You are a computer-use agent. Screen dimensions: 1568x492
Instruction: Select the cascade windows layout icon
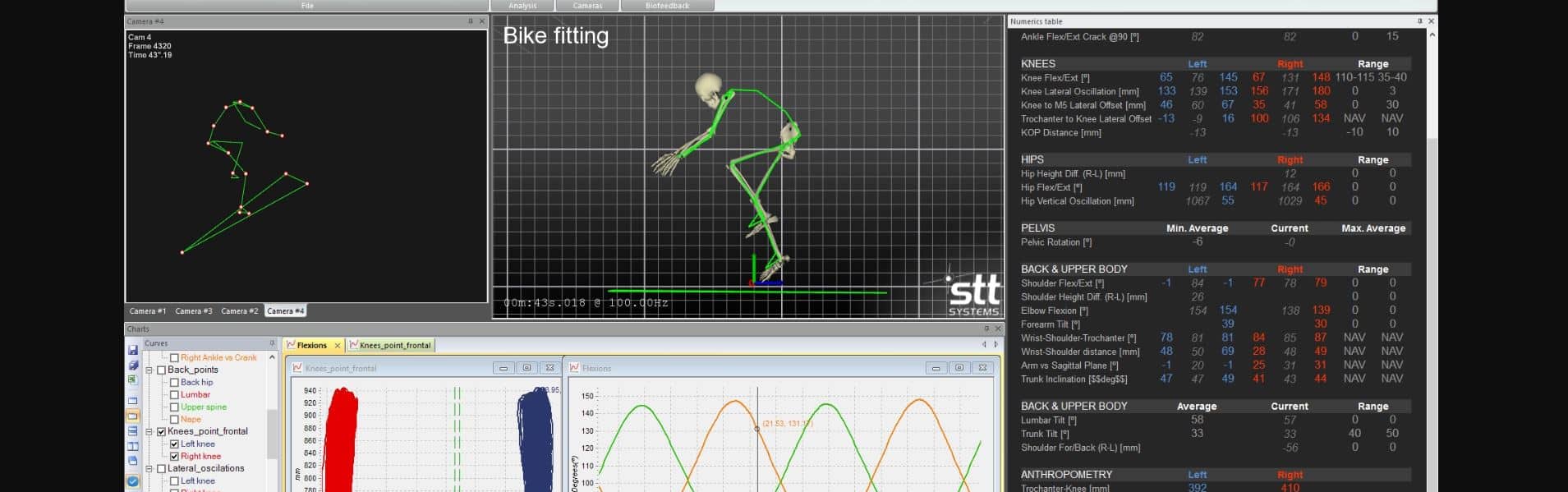pyautogui.click(x=133, y=401)
